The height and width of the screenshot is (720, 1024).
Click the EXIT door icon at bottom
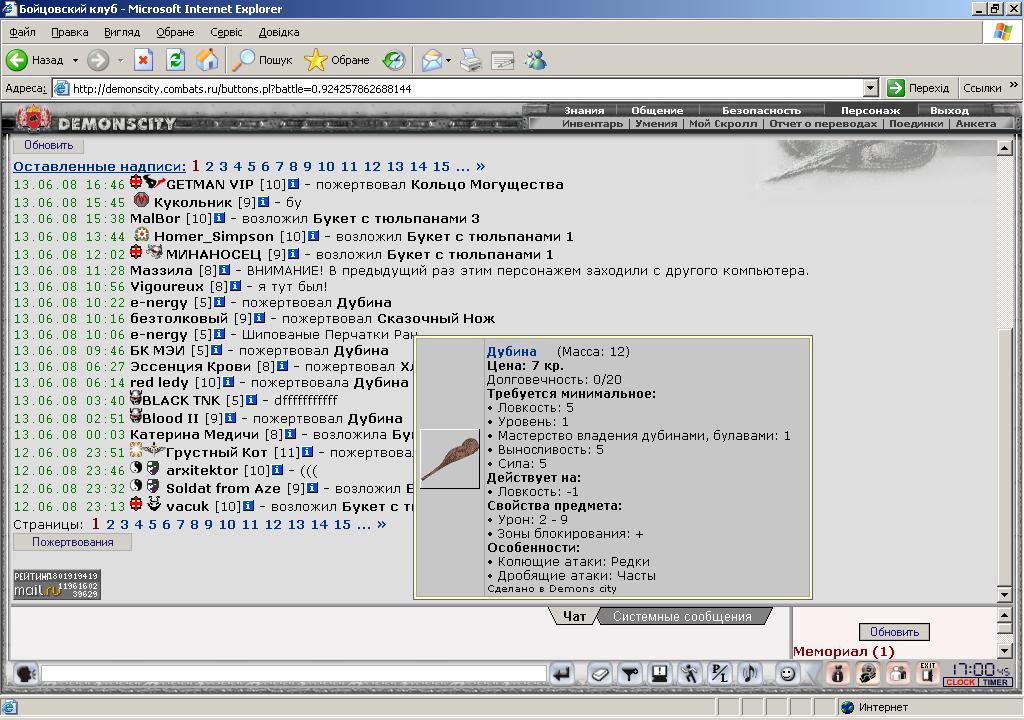[927, 673]
